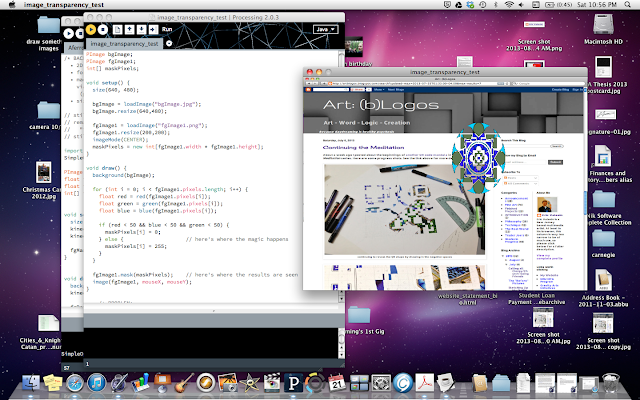Open Finder from the Dock
The width and height of the screenshot is (640, 400).
pyautogui.click(x=31, y=383)
